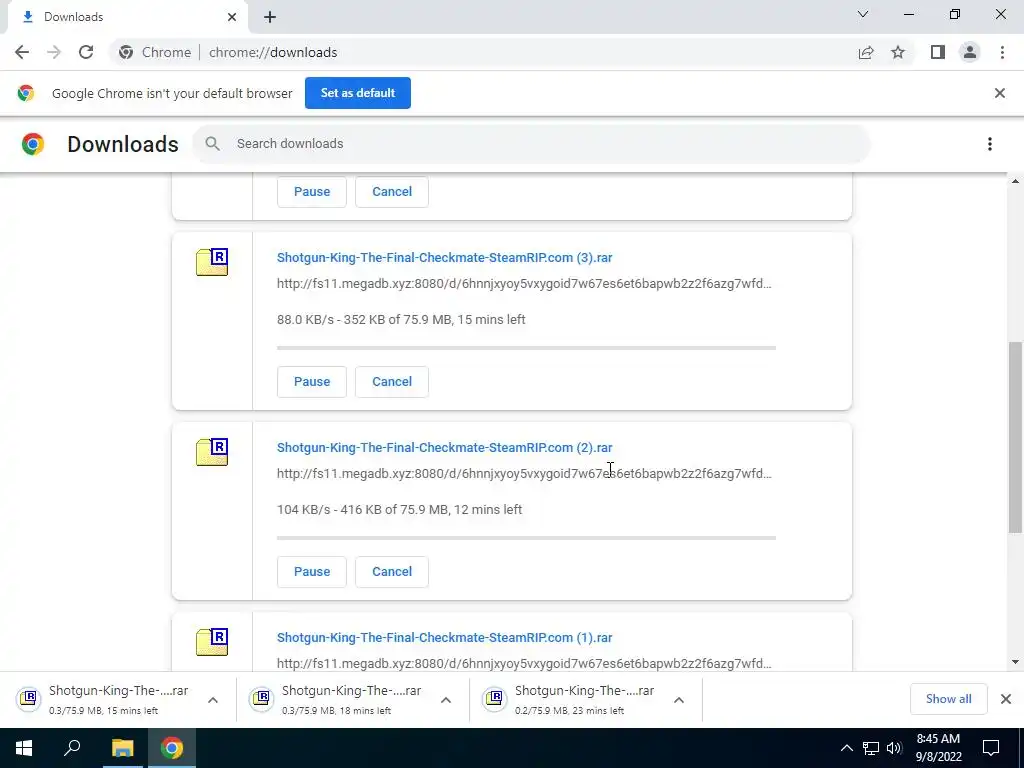The width and height of the screenshot is (1024, 768).
Task: Click the network status tray icon
Action: [x=871, y=748]
